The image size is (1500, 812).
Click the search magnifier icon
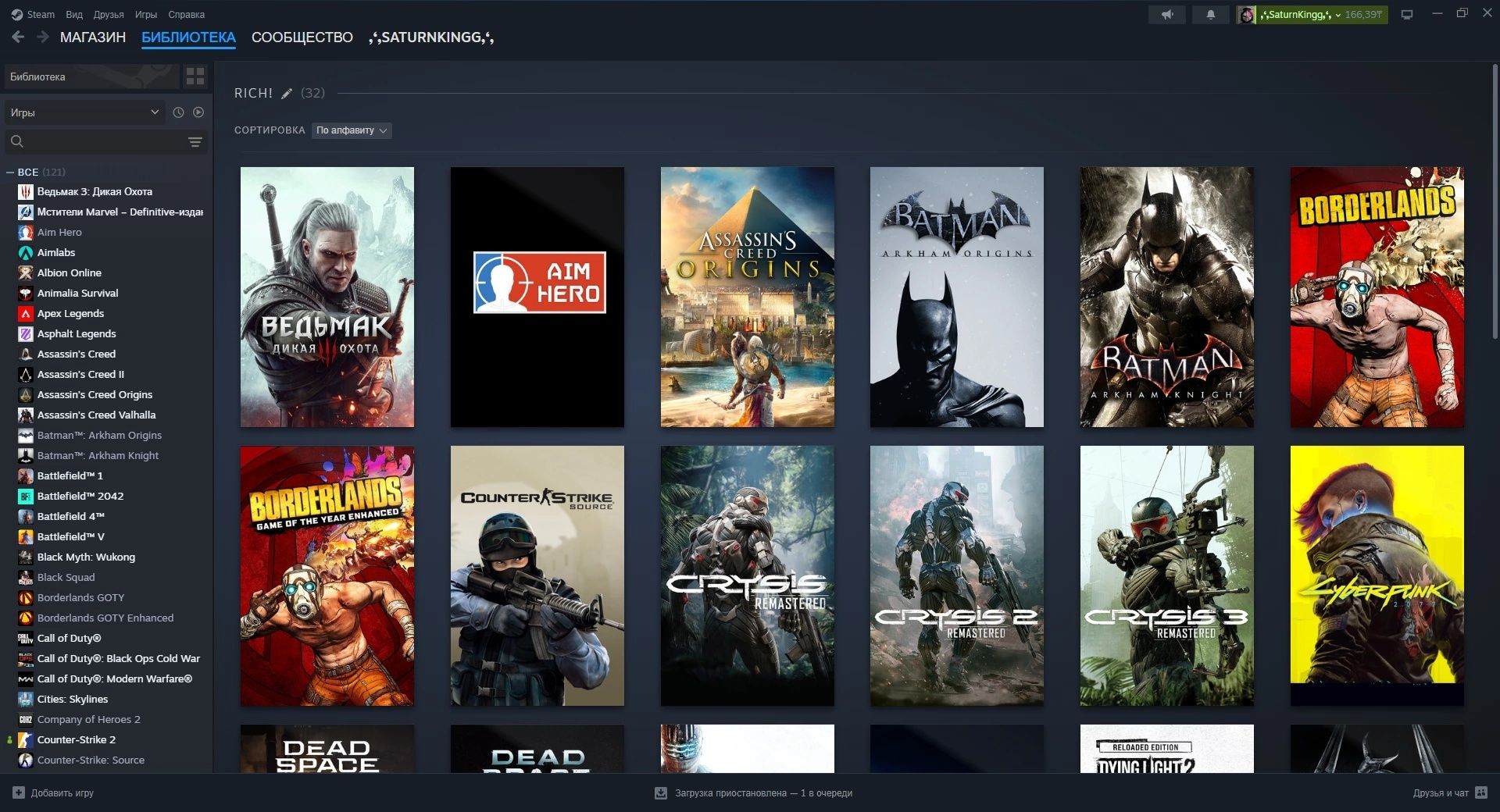[17, 141]
